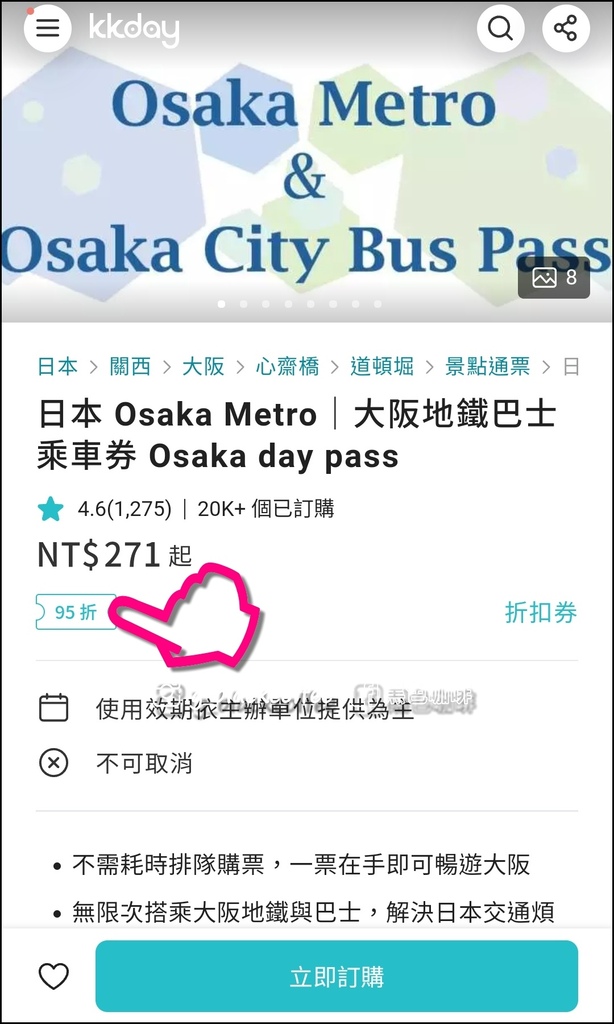
Task: Tap the 95 折 discount tag
Action: (76, 612)
